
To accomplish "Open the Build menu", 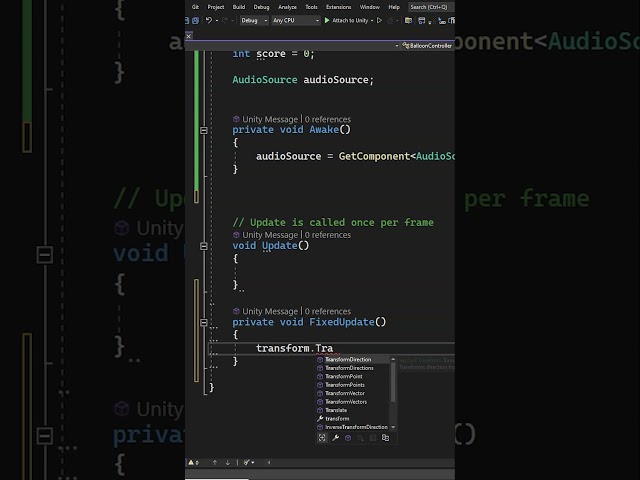I will point(239,7).
